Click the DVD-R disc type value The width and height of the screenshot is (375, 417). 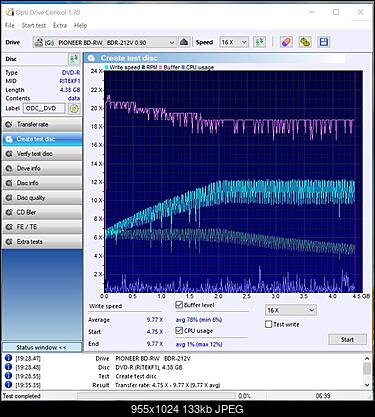71,73
